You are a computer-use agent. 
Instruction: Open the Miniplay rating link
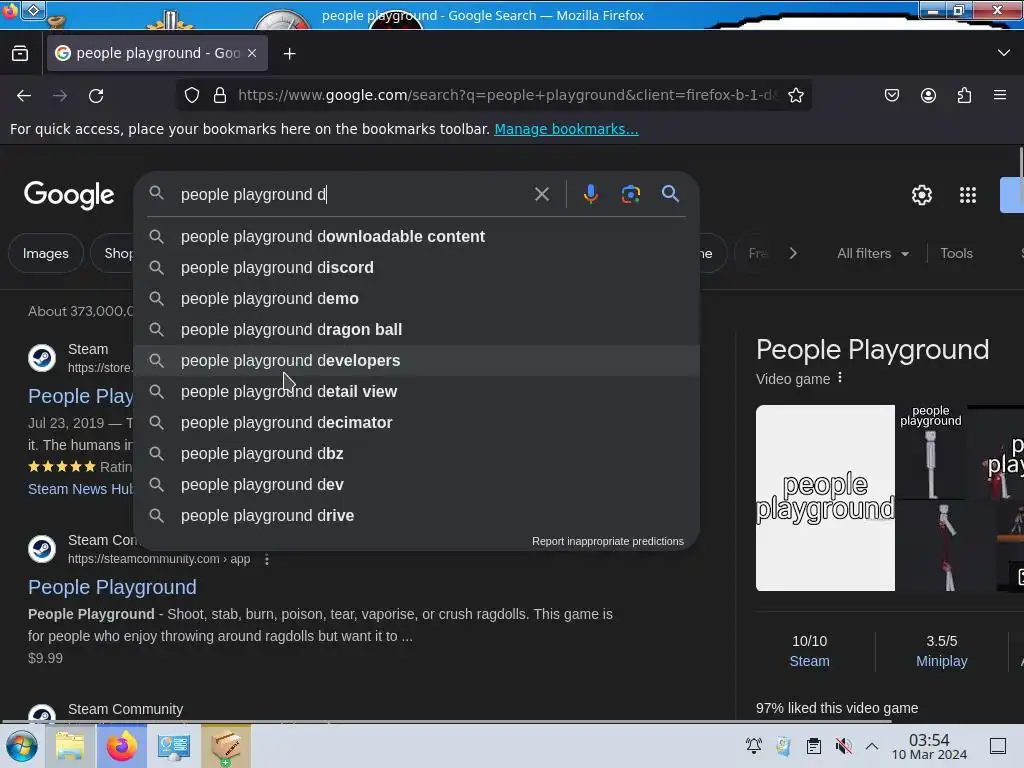point(941,661)
